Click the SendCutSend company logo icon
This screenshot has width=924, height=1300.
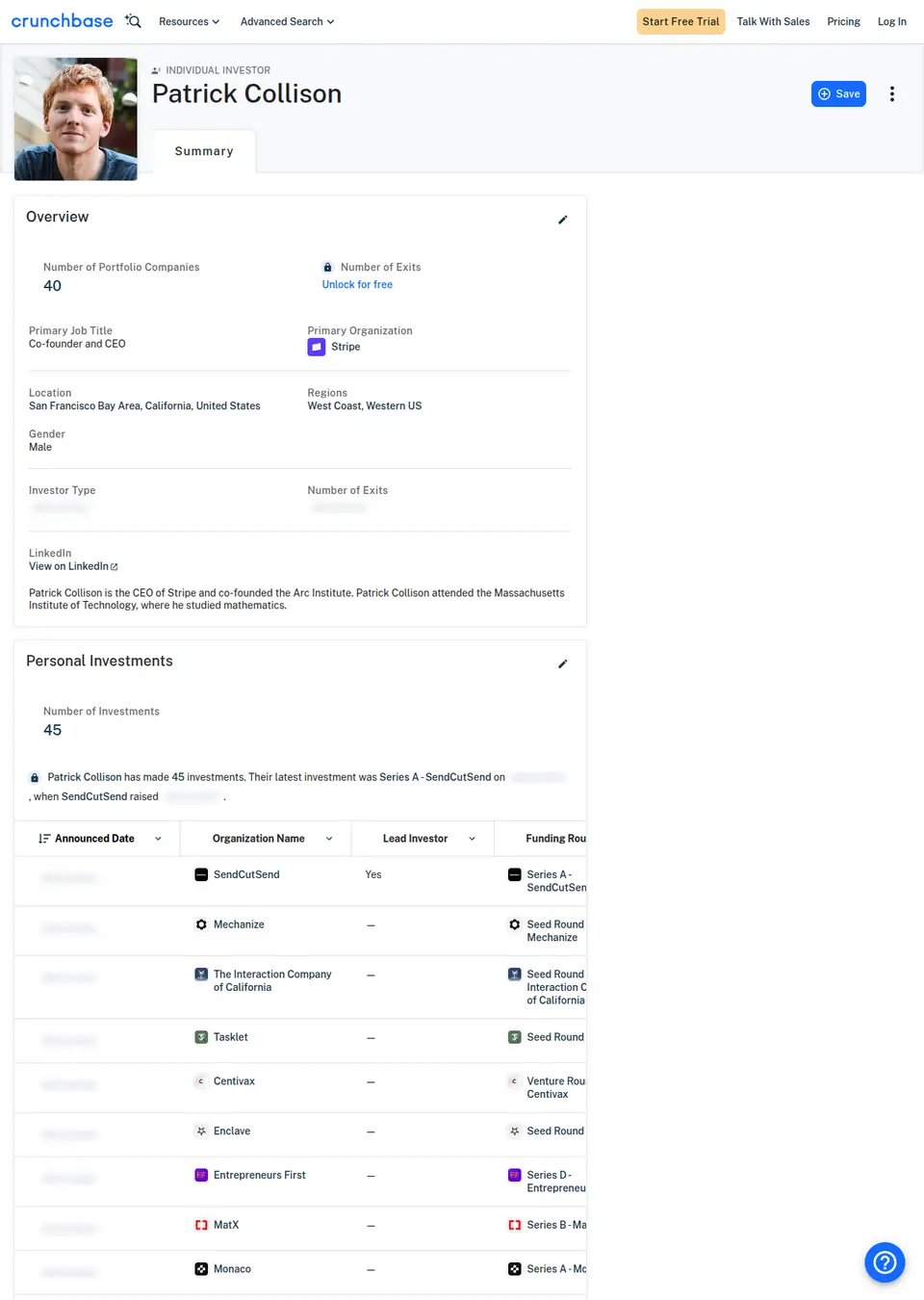pyautogui.click(x=201, y=874)
